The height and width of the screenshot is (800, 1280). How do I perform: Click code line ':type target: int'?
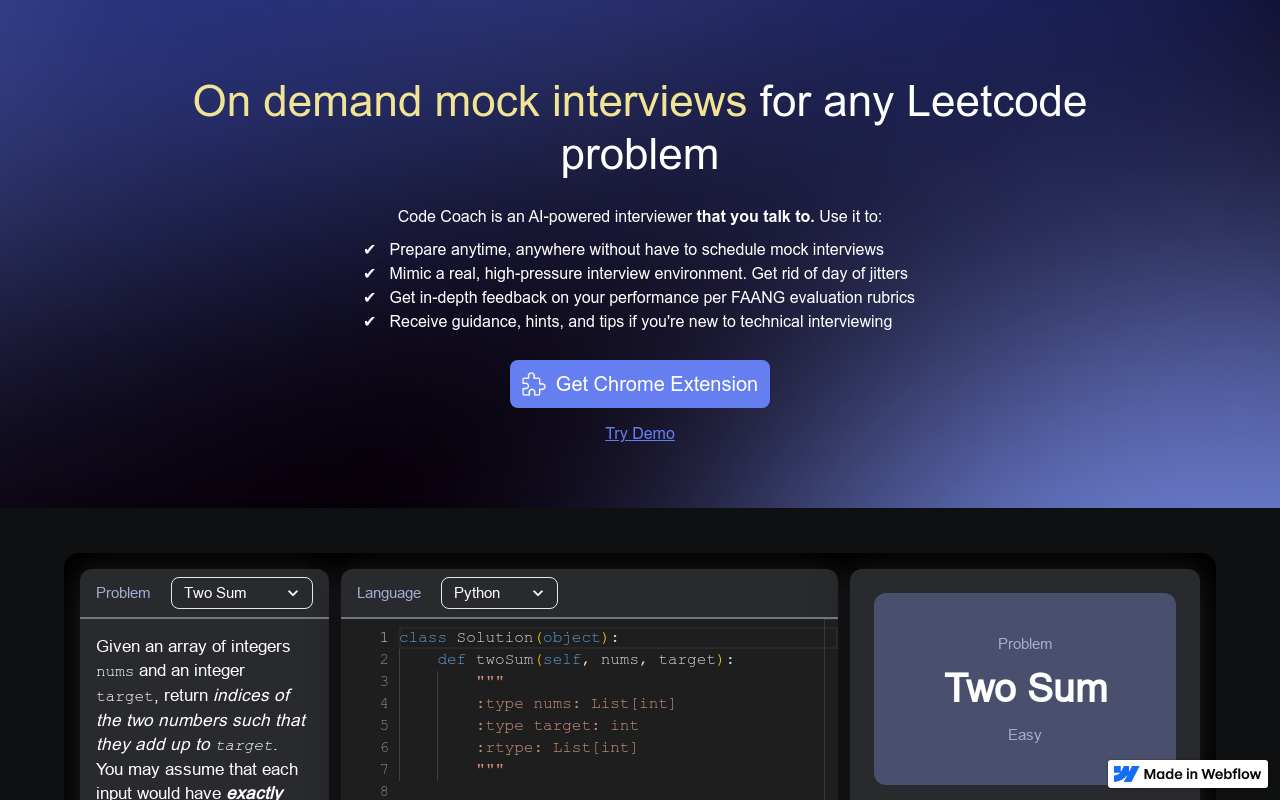557,725
